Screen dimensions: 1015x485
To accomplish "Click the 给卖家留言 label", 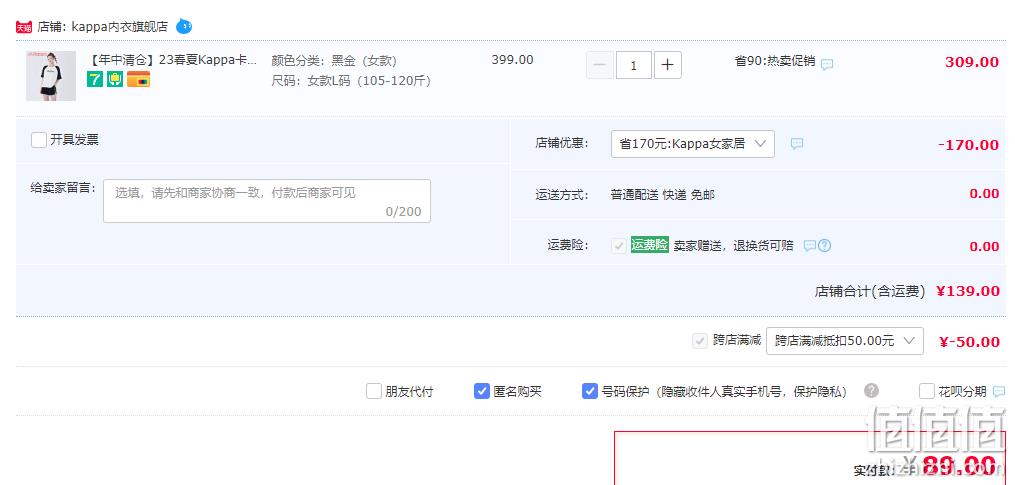I will click(x=63, y=188).
